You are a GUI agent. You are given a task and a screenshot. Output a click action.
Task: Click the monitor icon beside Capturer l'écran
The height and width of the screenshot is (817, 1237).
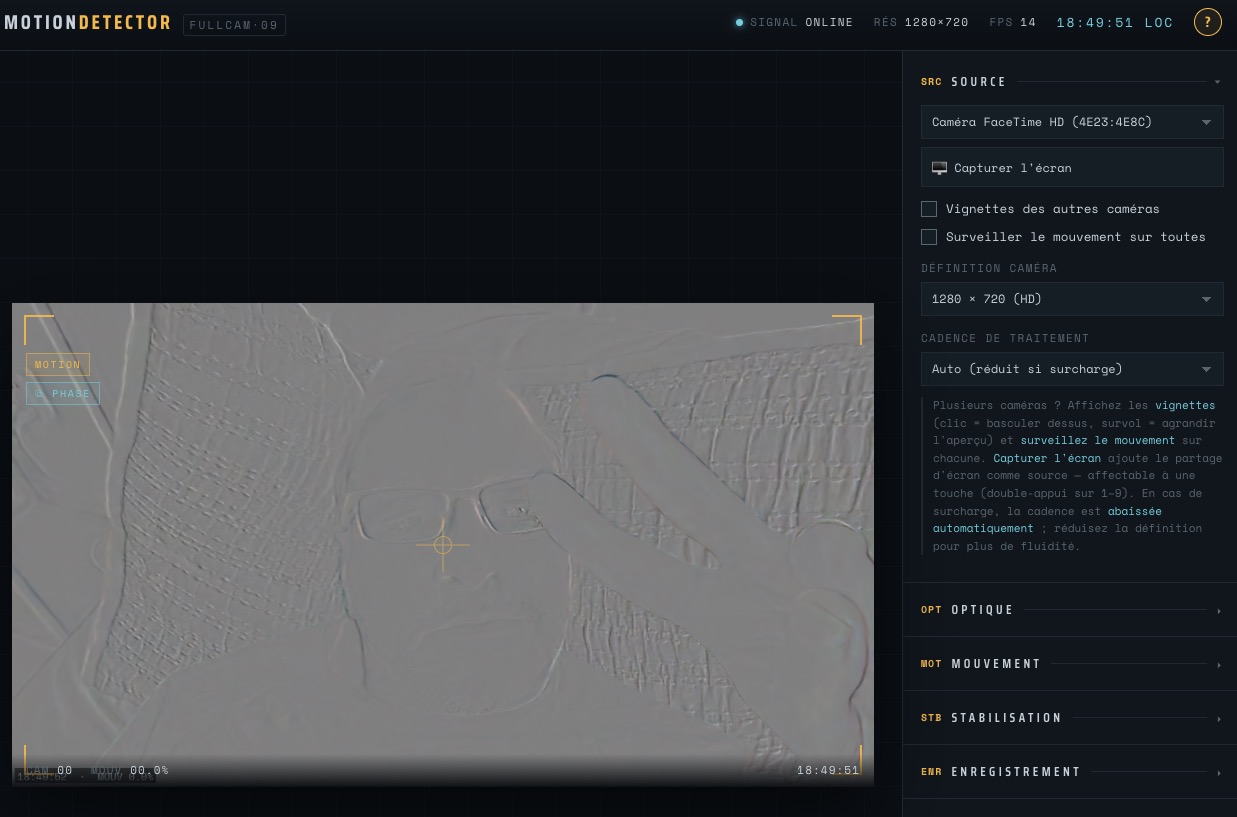pos(939,168)
